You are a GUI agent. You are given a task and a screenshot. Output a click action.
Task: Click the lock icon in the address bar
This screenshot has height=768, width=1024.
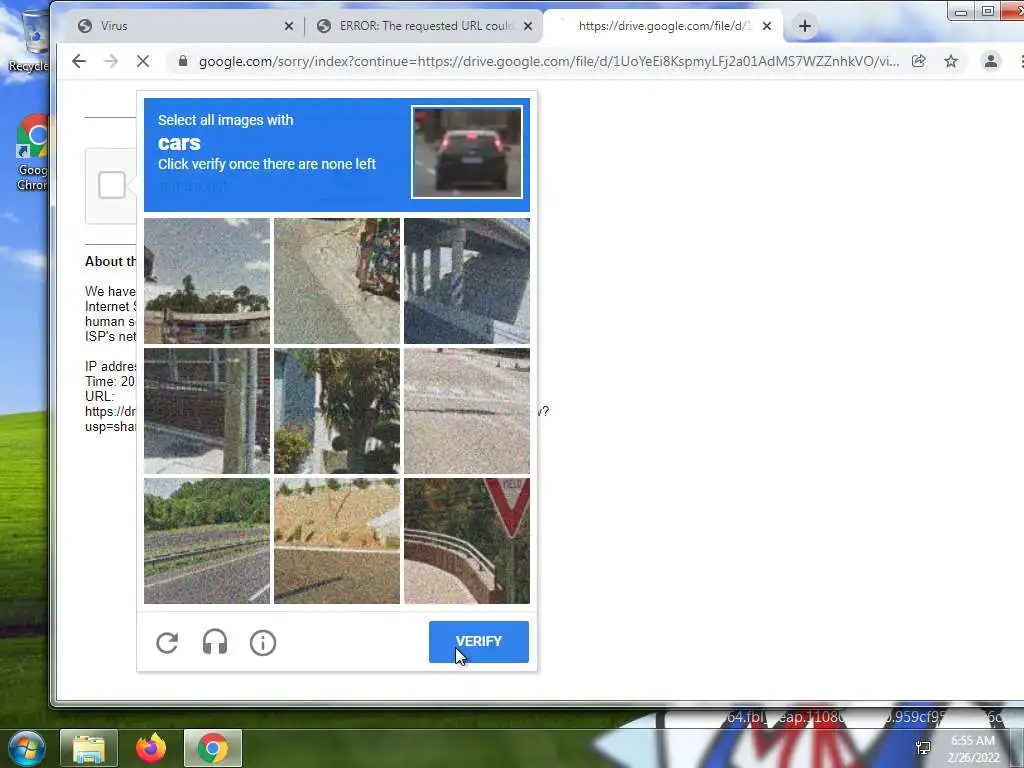coord(183,61)
